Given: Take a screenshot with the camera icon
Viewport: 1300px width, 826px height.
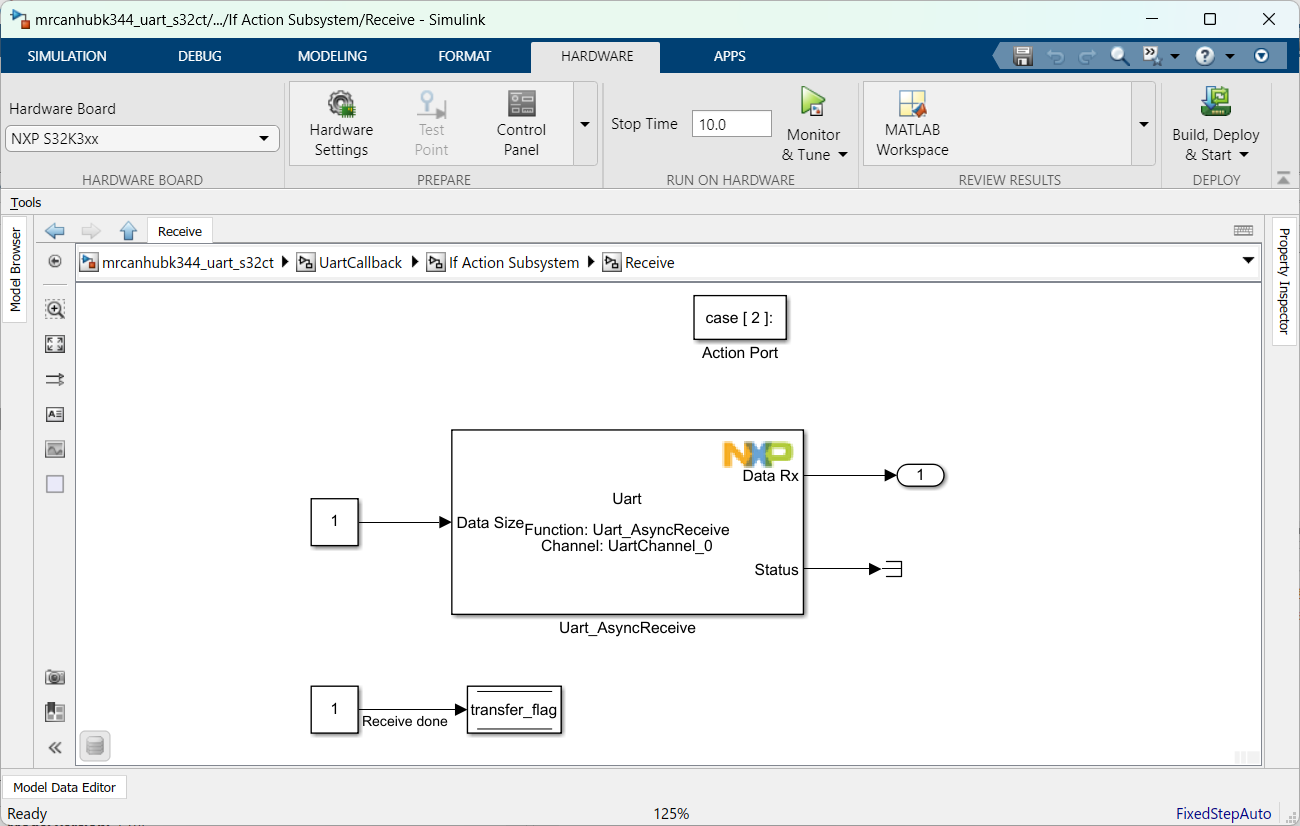Looking at the screenshot, I should pos(55,676).
